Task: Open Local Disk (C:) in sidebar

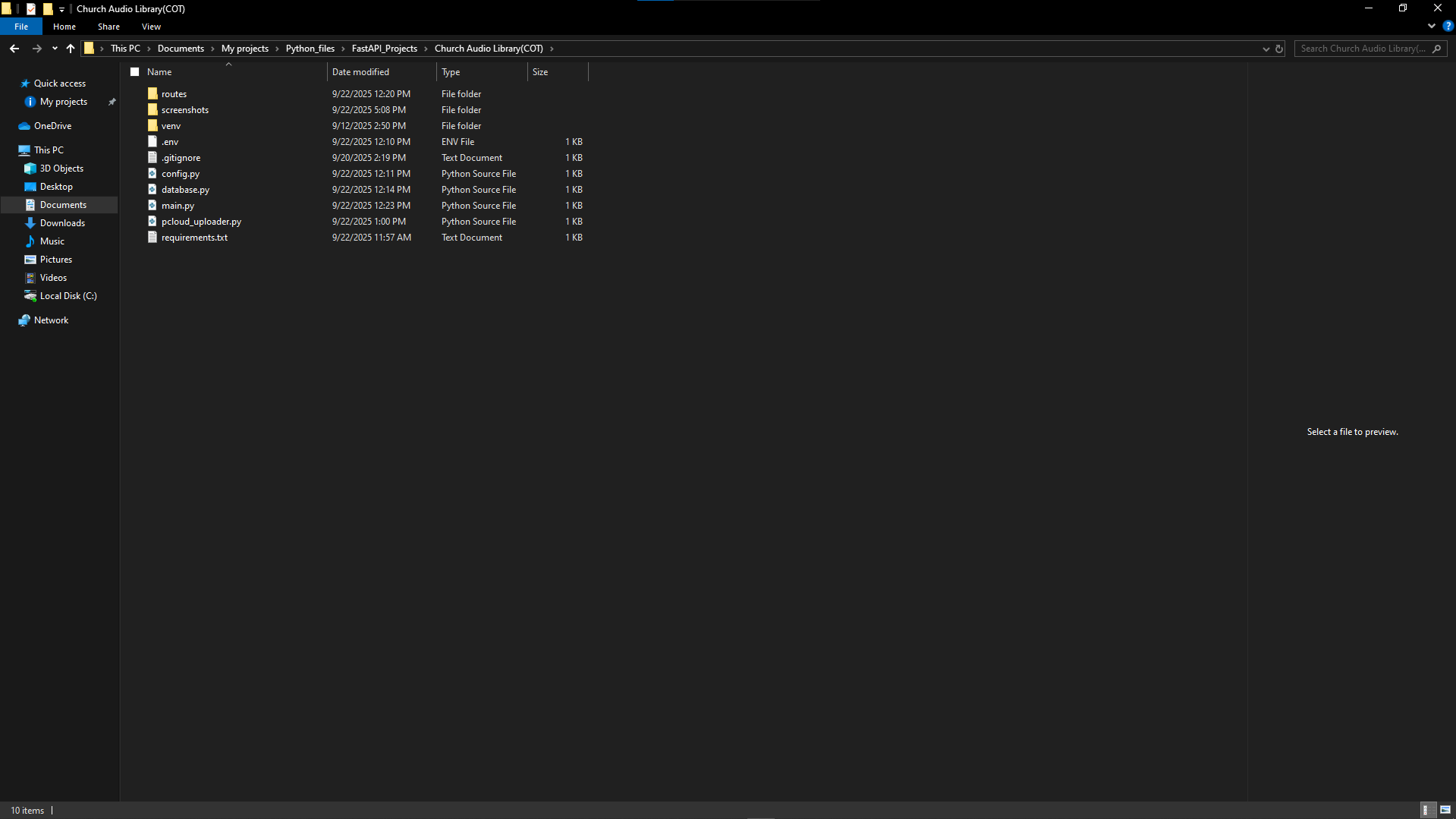Action: [x=68, y=296]
